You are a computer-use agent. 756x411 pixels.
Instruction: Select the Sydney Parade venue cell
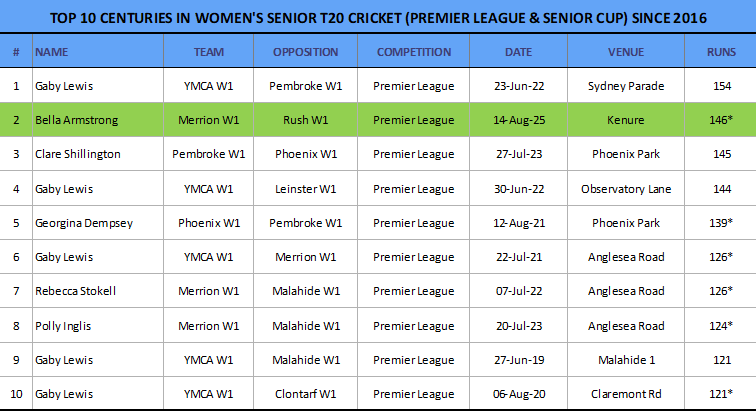626,86
